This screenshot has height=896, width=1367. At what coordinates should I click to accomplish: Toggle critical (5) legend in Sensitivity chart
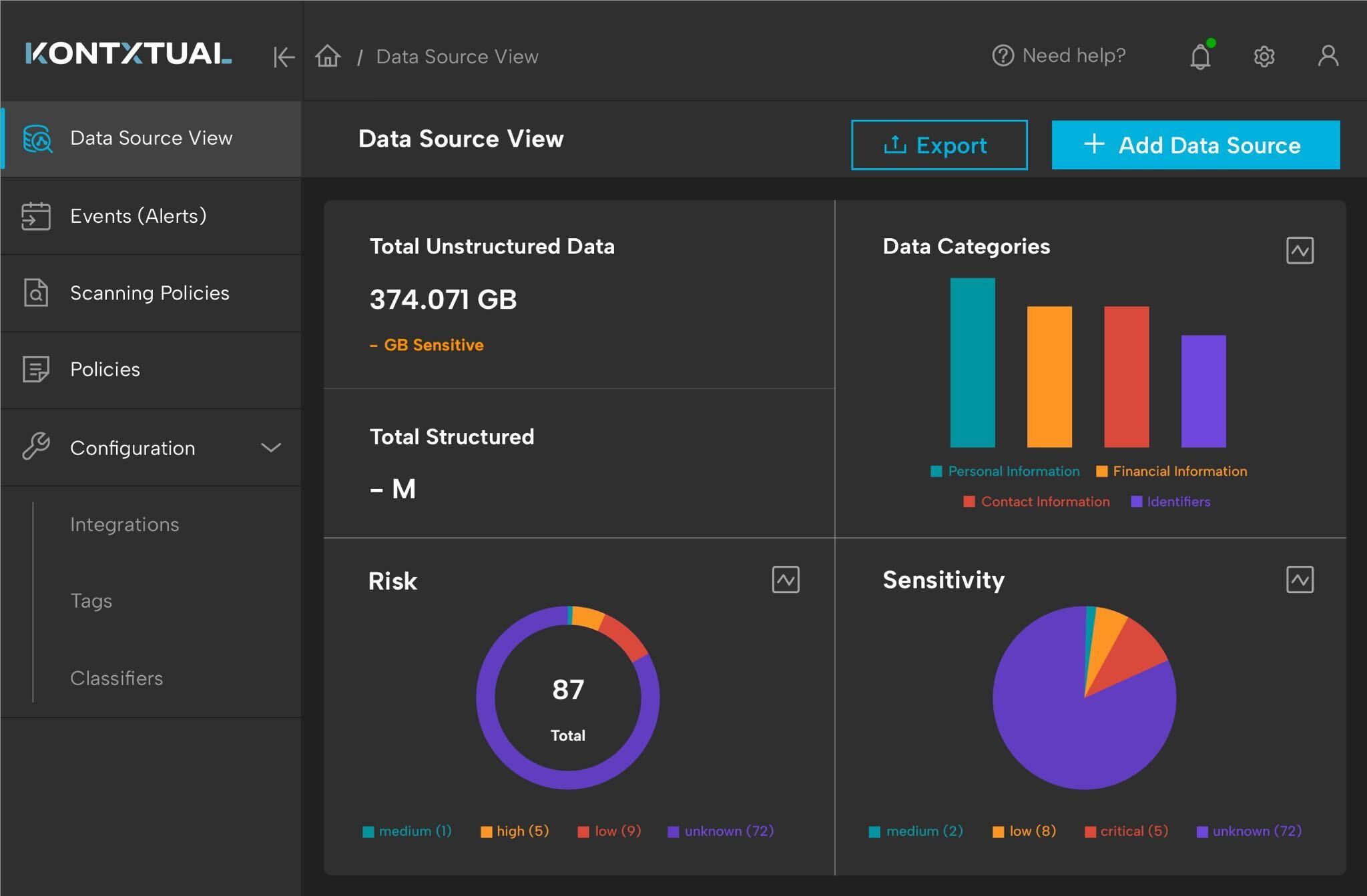[1127, 831]
